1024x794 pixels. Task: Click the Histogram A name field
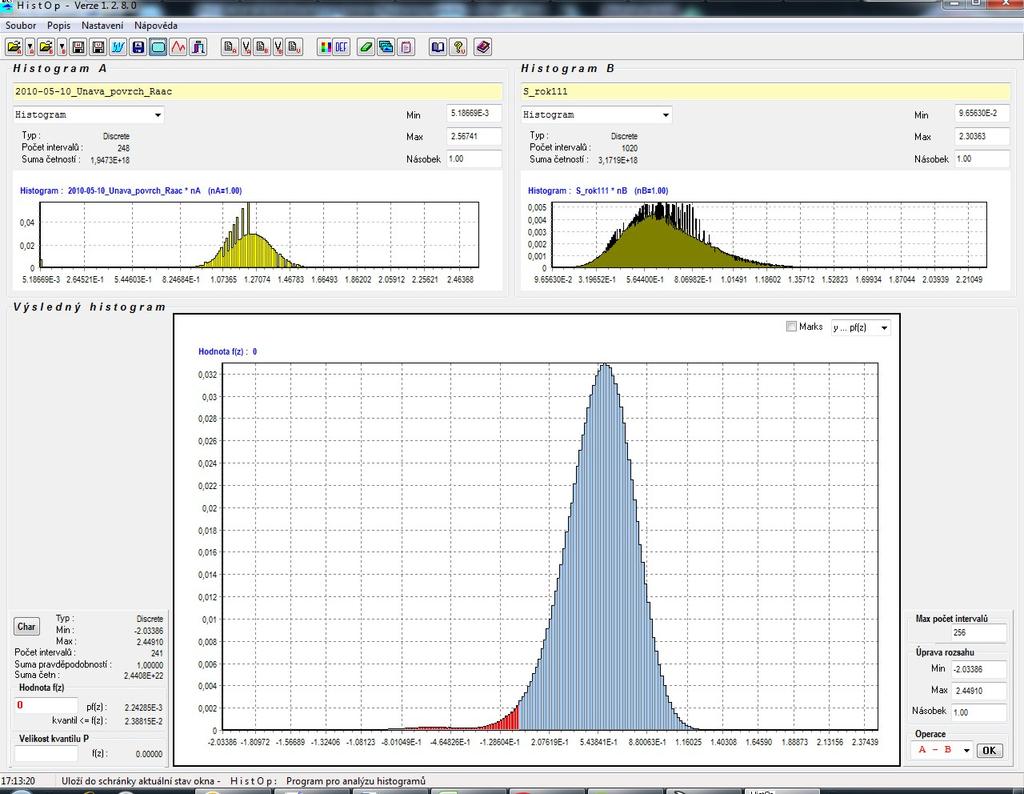pyautogui.click(x=258, y=91)
